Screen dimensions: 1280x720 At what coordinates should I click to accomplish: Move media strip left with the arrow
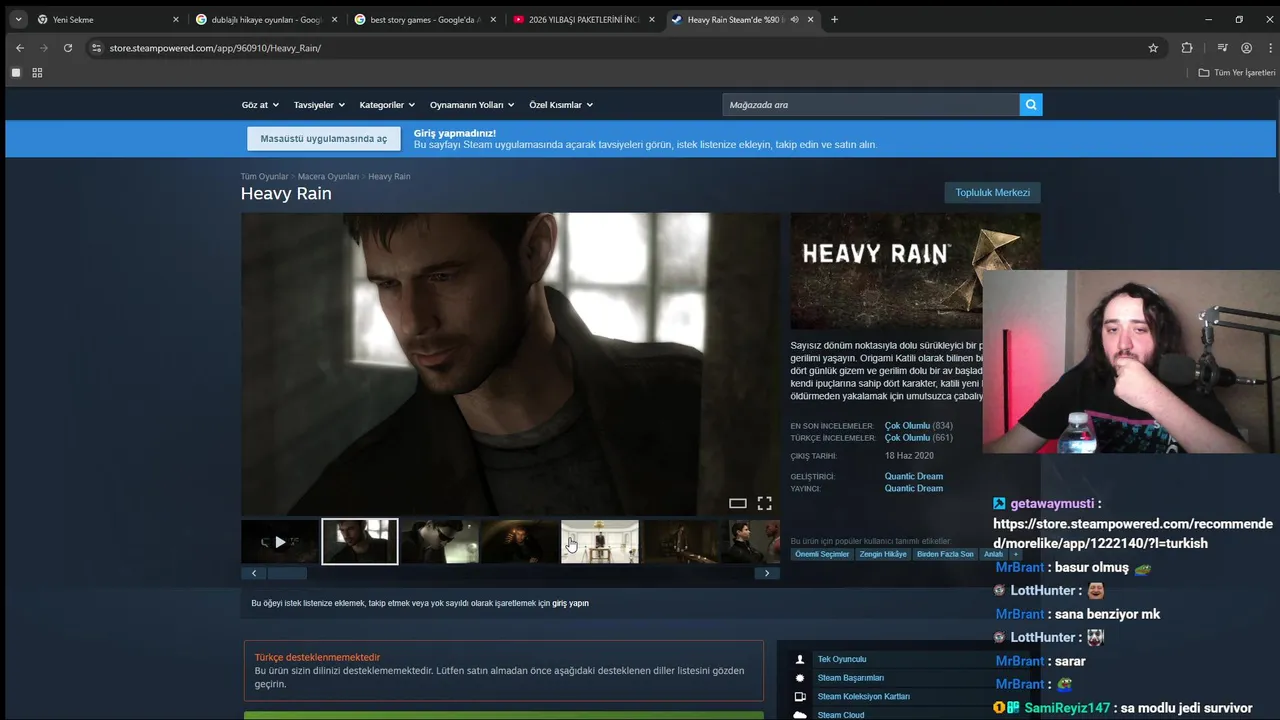254,573
